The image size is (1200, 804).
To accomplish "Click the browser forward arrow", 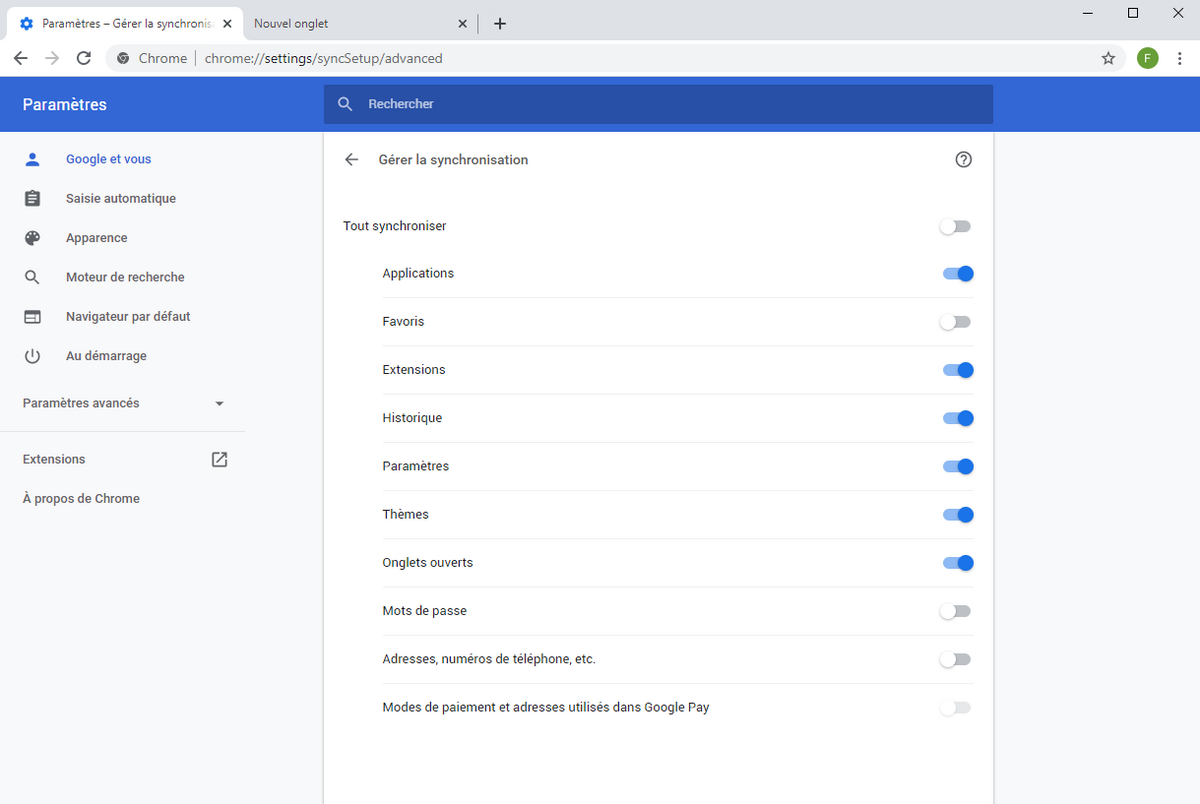I will 52,58.
